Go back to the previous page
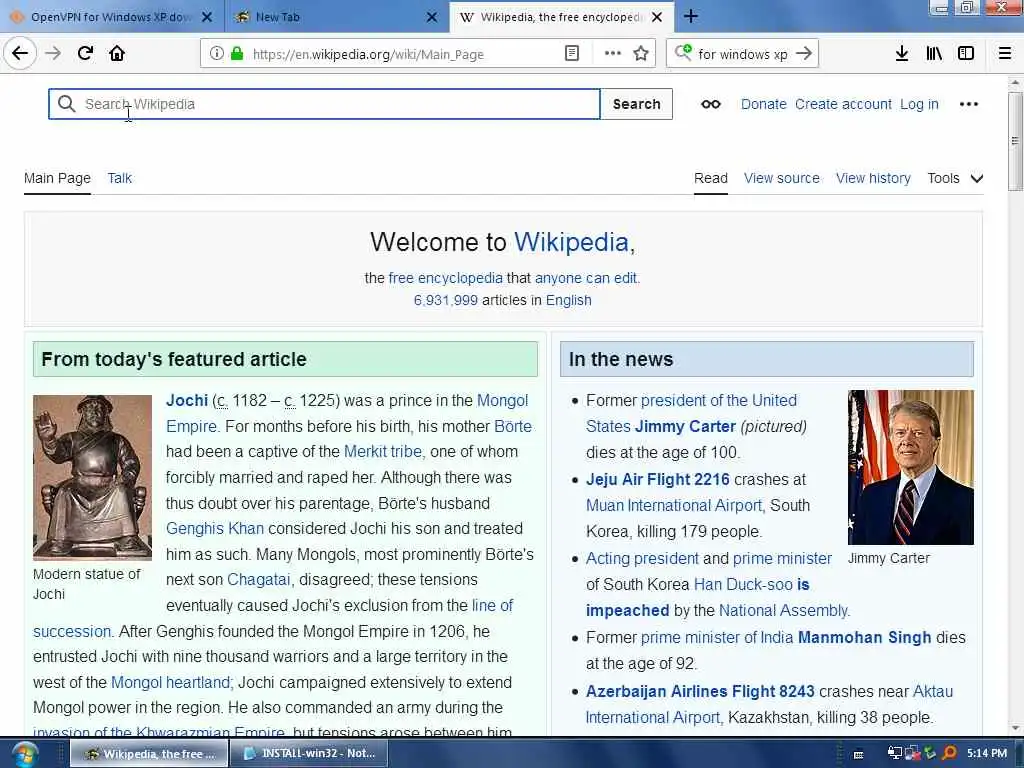Image resolution: width=1024 pixels, height=768 pixels. [x=20, y=53]
